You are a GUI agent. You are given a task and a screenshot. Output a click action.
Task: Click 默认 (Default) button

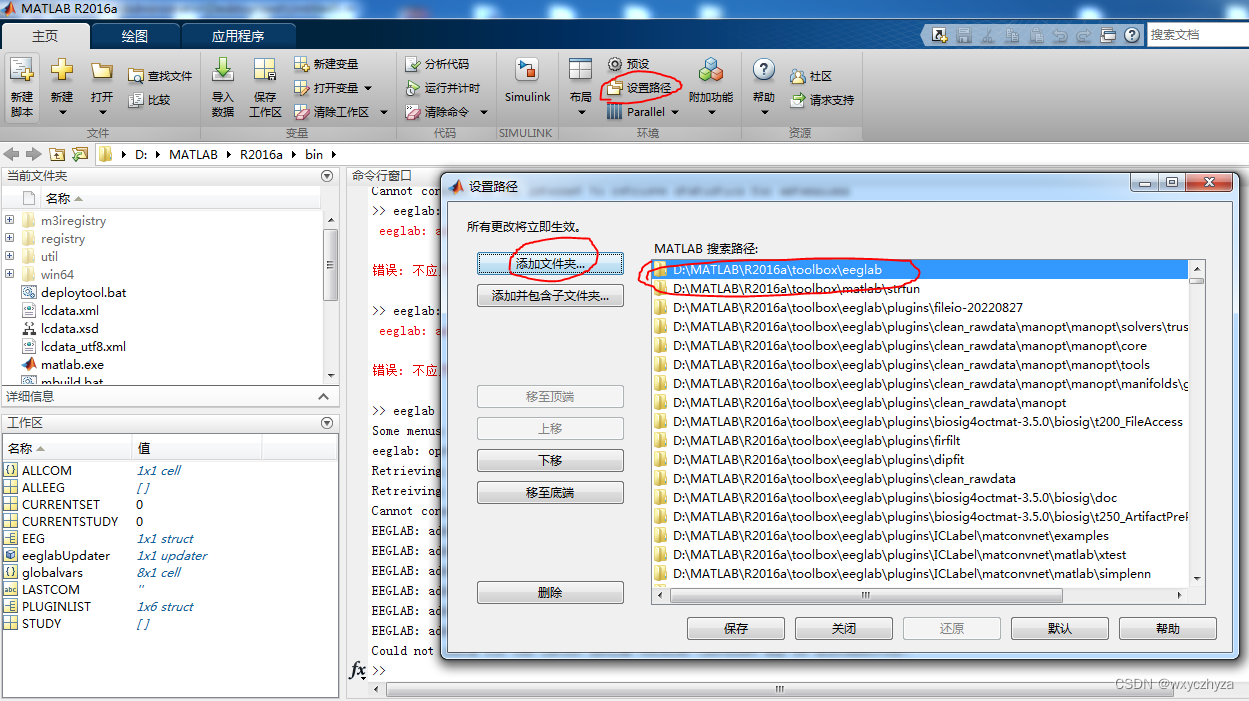(x=1060, y=628)
